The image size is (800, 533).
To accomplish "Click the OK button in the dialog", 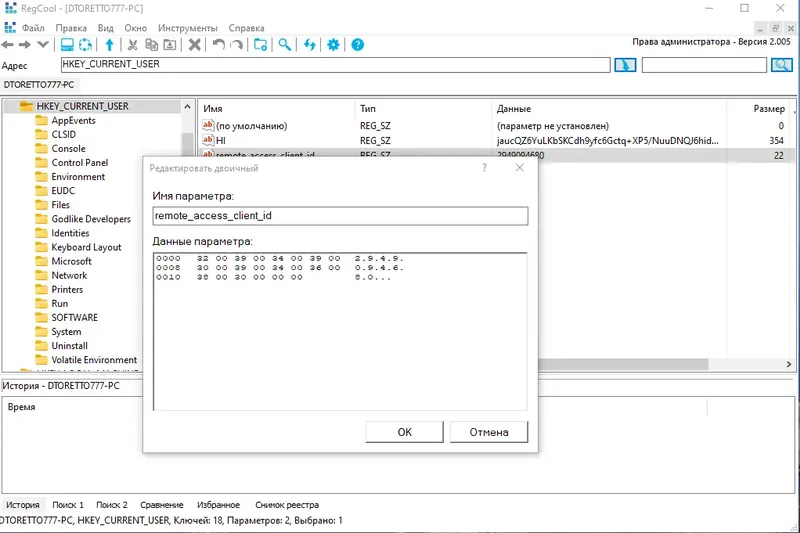I will click(x=404, y=432).
